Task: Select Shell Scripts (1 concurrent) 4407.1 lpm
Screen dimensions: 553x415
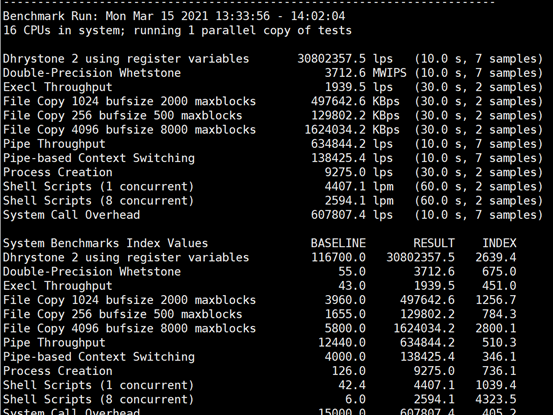Action: coord(359,187)
